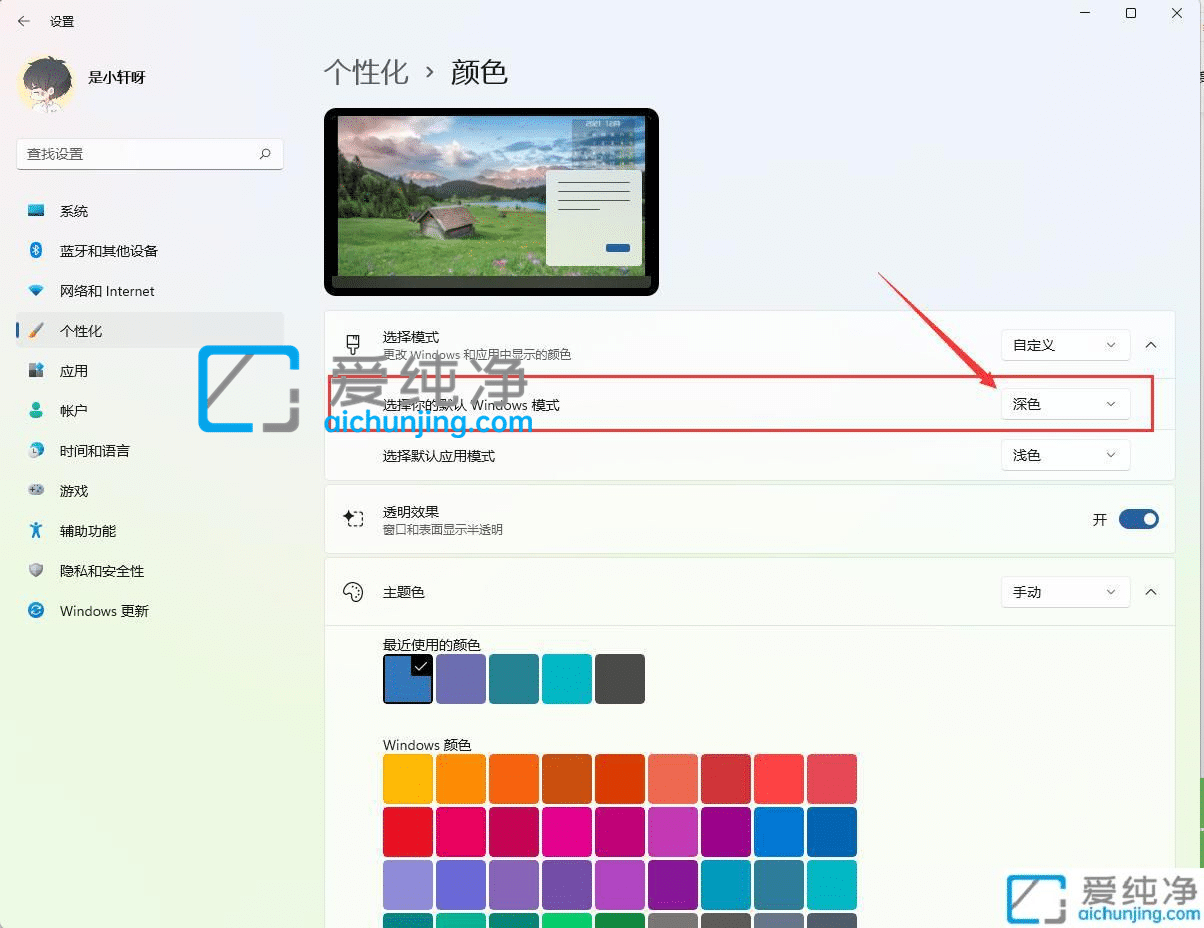Viewport: 1204px width, 928px height.
Task: Open the 深色 Windows mode dropdown
Action: click(1065, 404)
